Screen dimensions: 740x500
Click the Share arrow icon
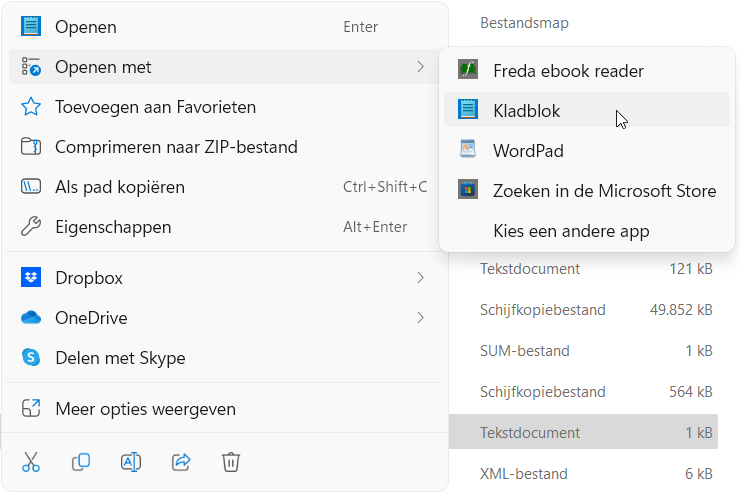pyautogui.click(x=181, y=462)
